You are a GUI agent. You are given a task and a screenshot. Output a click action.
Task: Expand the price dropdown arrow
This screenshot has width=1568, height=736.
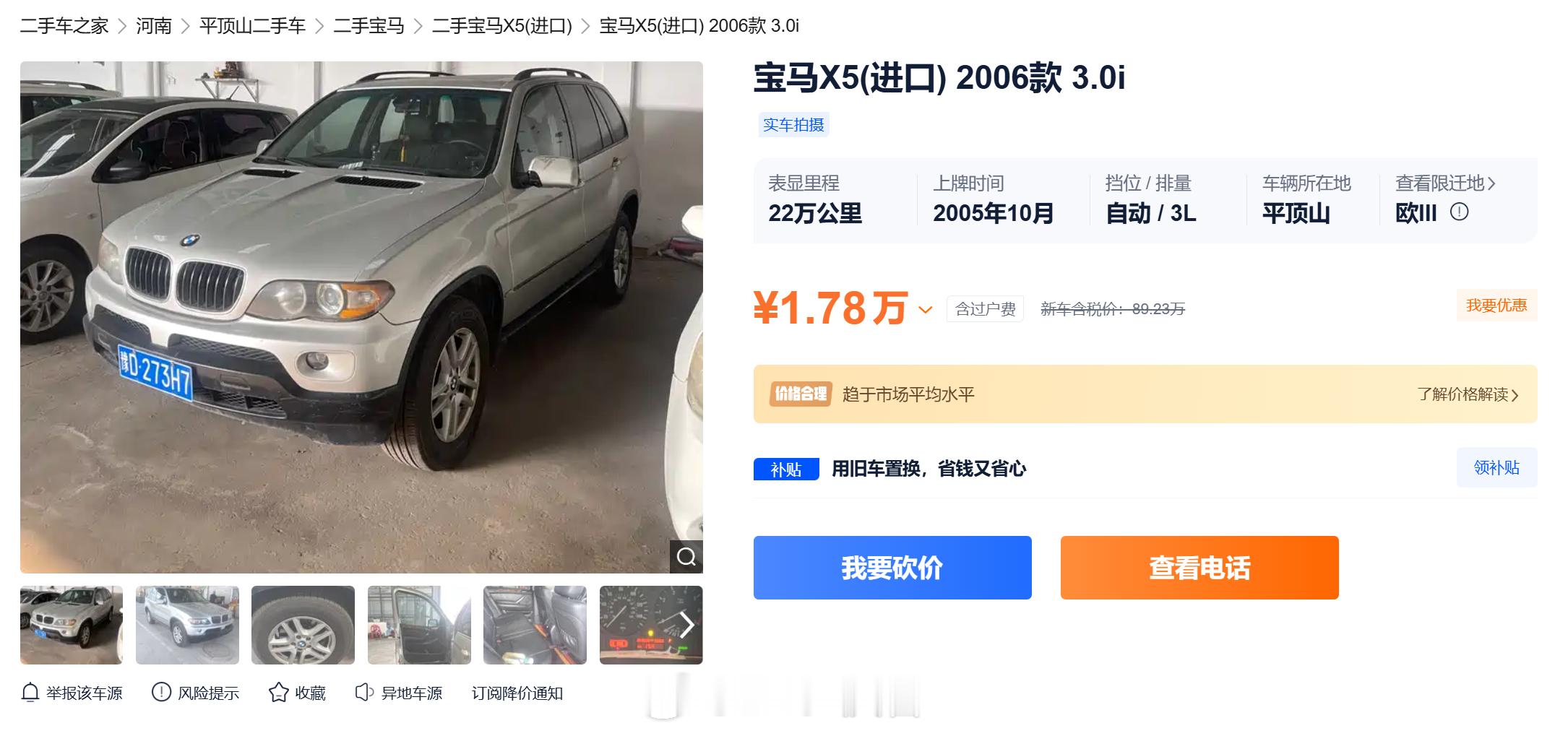(x=925, y=310)
